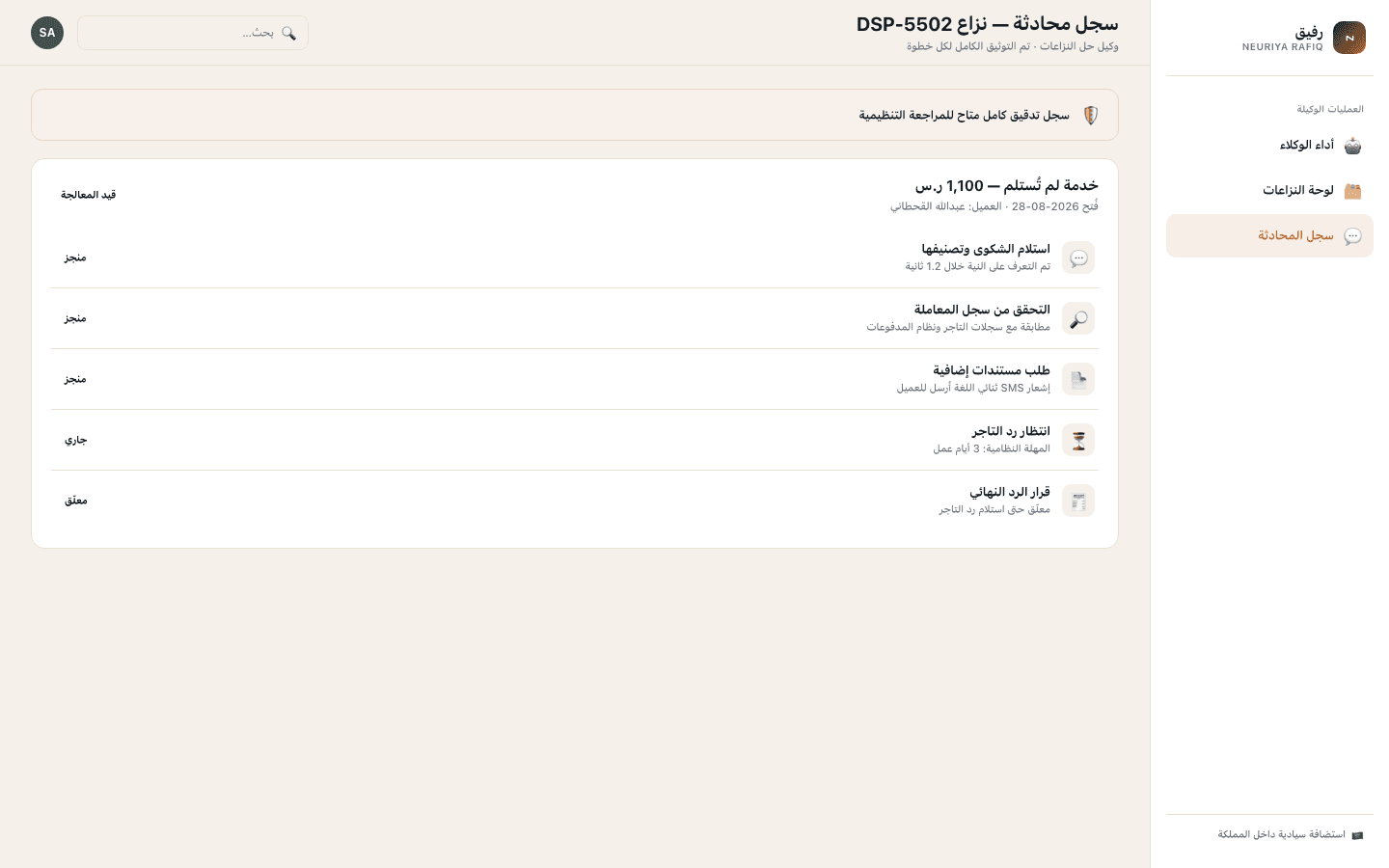Screen dimensions: 1389x868
Task: Click استضافة سيادية داخل المملكة footer text
Action: 1281,834
